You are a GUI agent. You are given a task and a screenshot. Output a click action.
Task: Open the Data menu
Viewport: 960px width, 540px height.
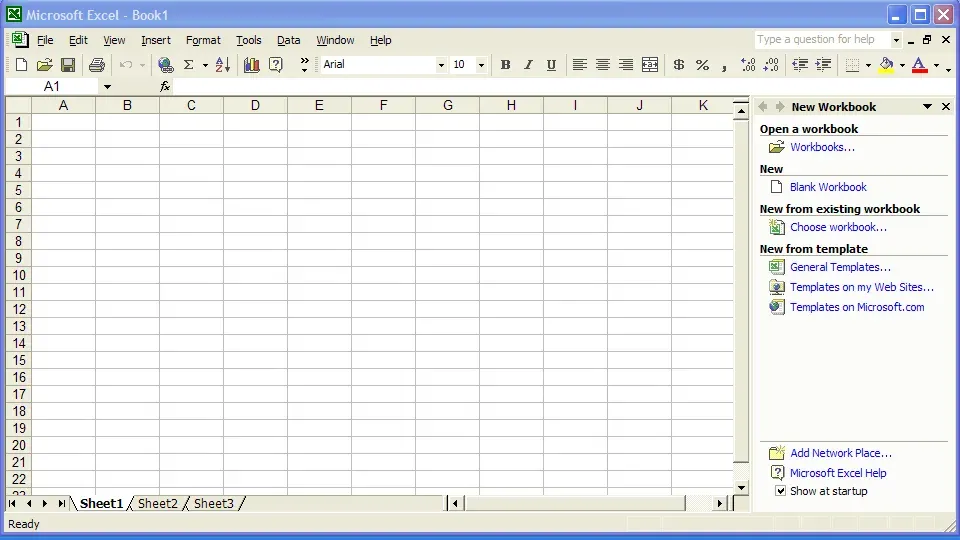coord(288,40)
